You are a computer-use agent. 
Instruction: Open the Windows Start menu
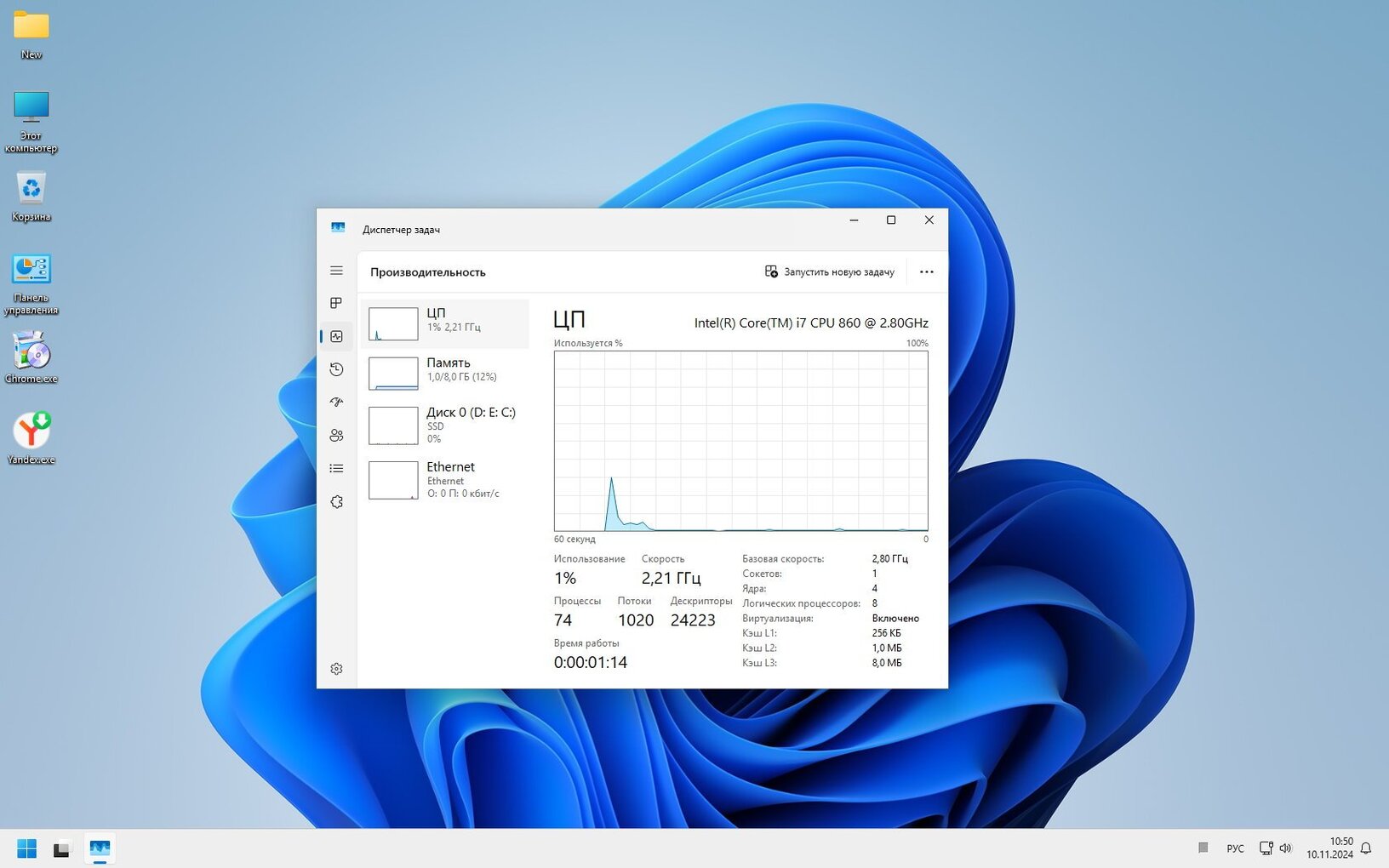click(26, 848)
